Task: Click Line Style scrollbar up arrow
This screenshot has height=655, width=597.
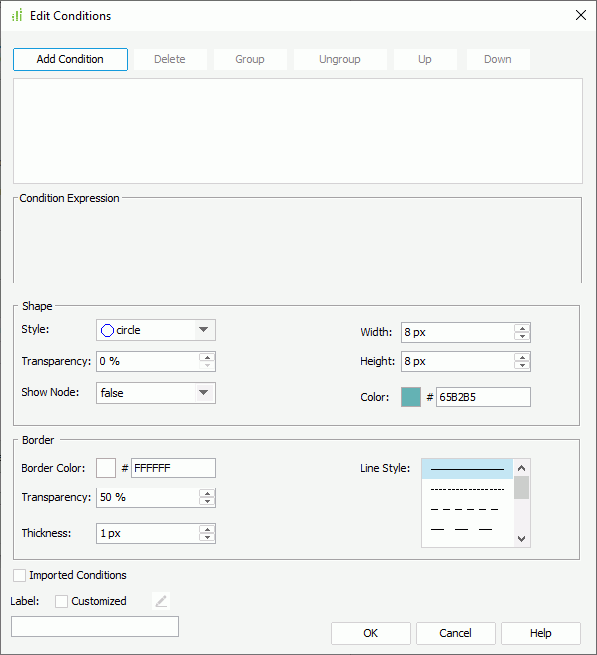Action: point(521,468)
